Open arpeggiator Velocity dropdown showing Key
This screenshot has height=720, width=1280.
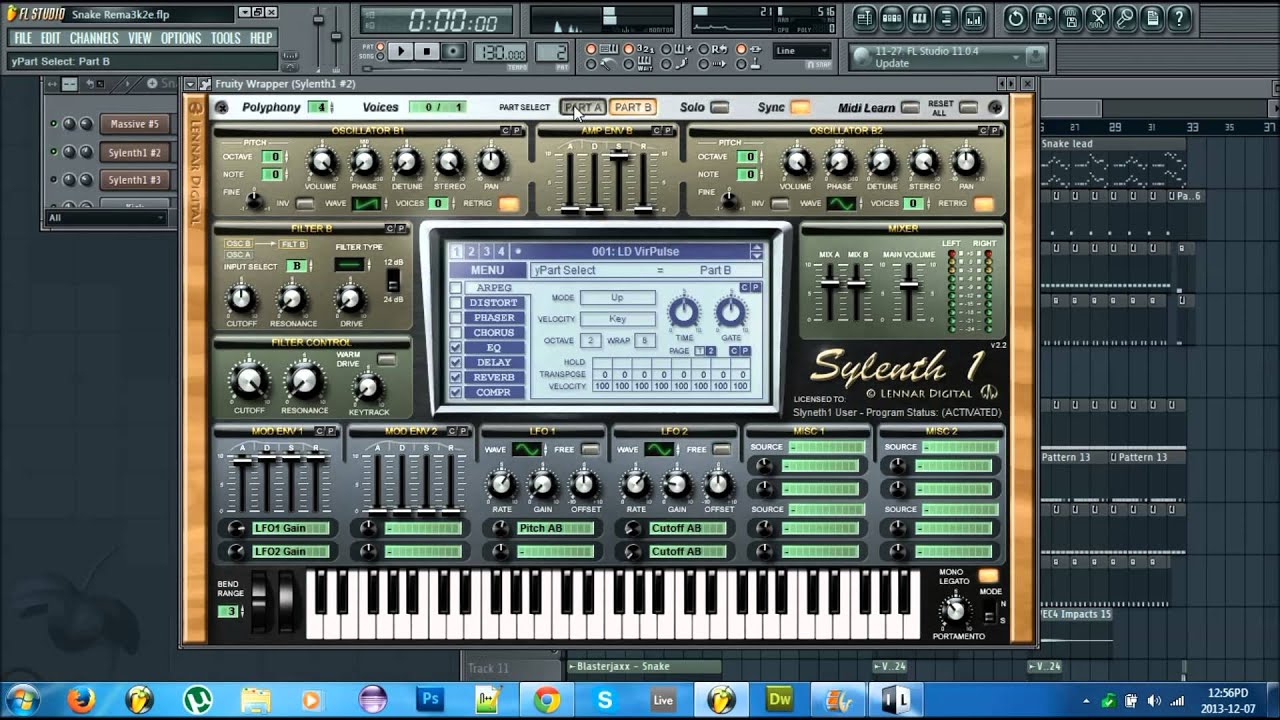pos(618,319)
